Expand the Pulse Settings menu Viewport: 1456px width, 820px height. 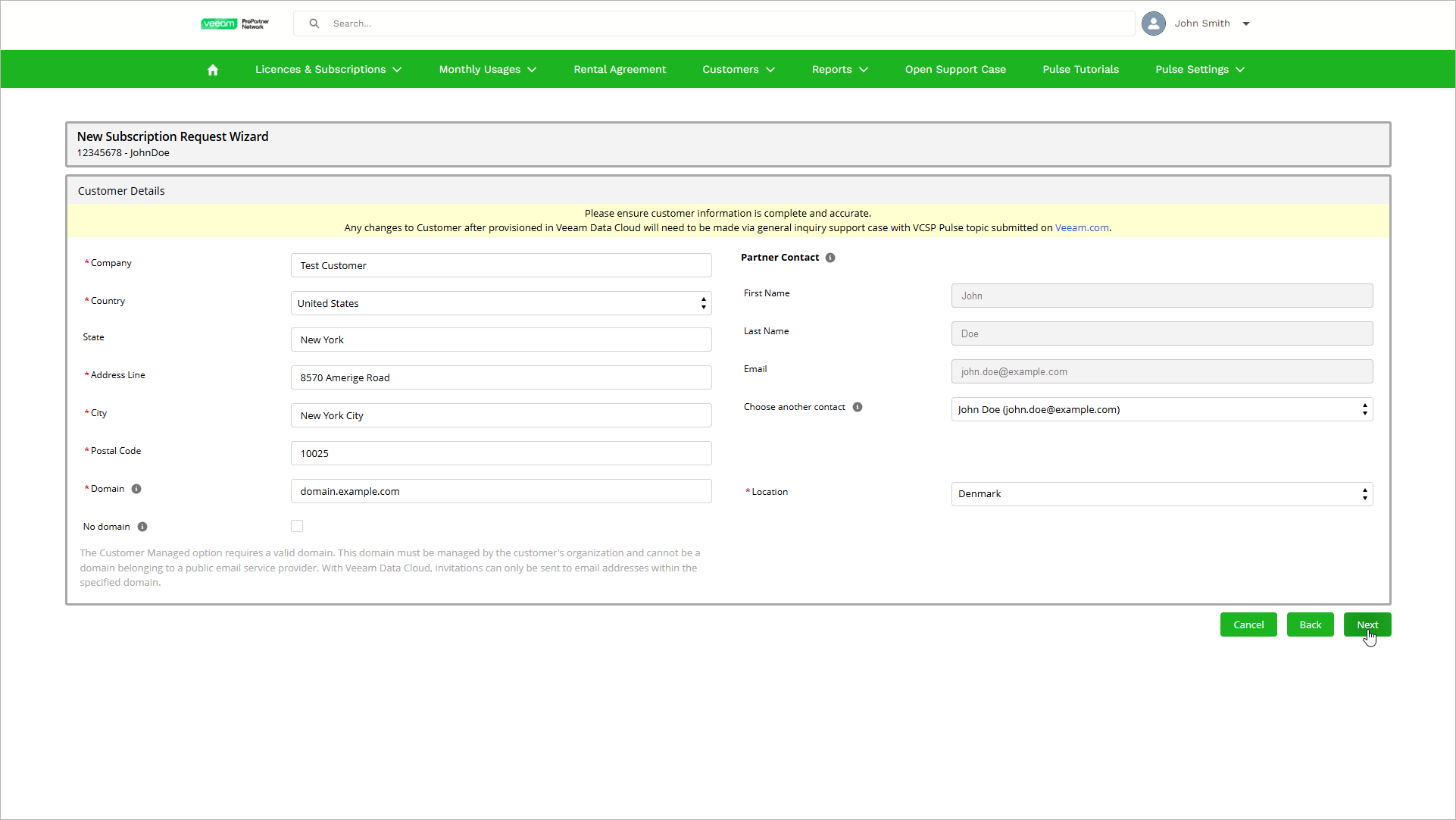point(1199,70)
